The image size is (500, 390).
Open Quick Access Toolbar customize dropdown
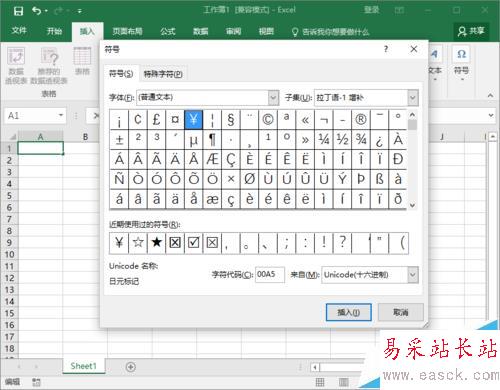[80, 11]
